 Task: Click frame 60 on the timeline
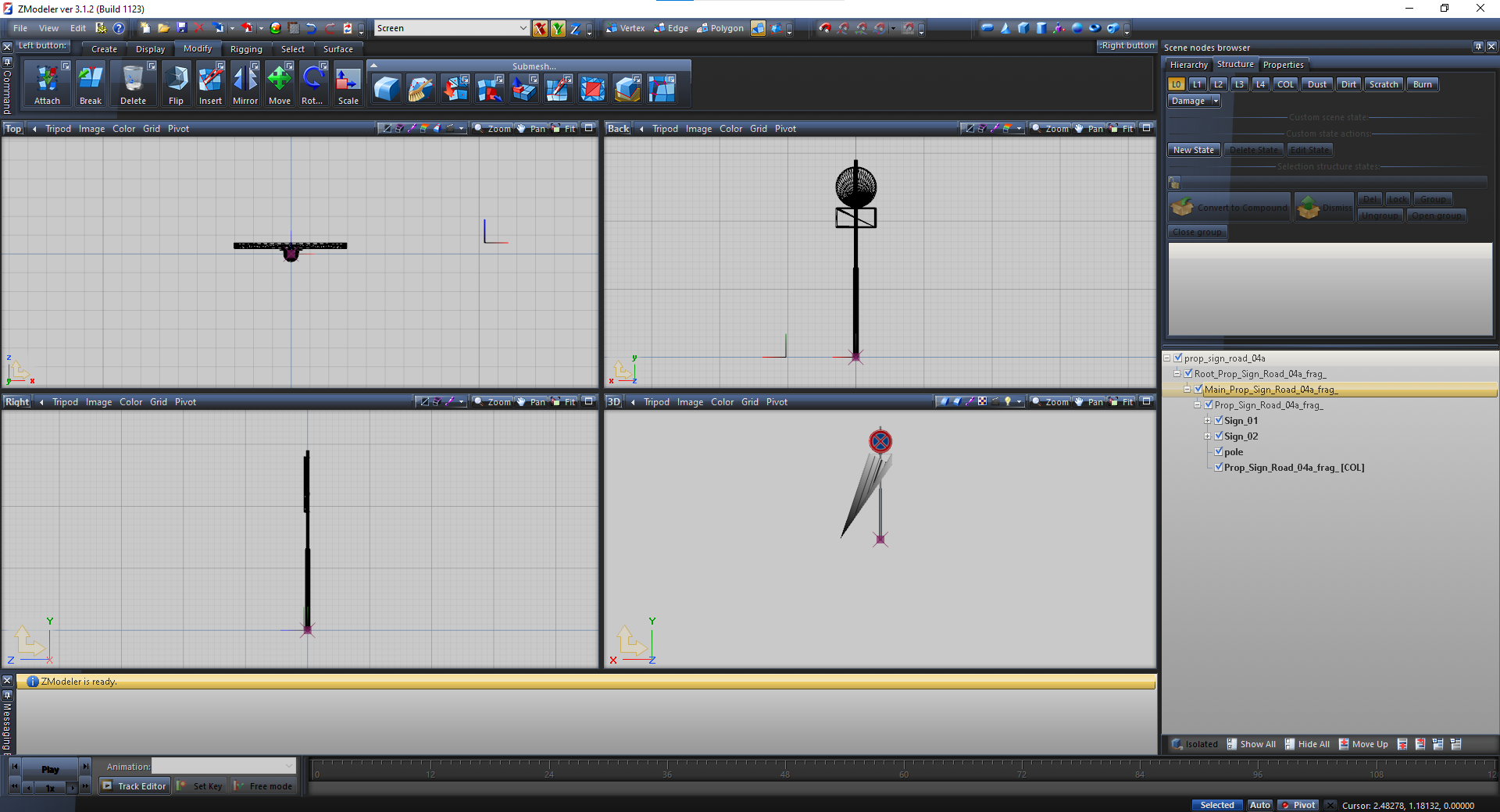[x=903, y=774]
